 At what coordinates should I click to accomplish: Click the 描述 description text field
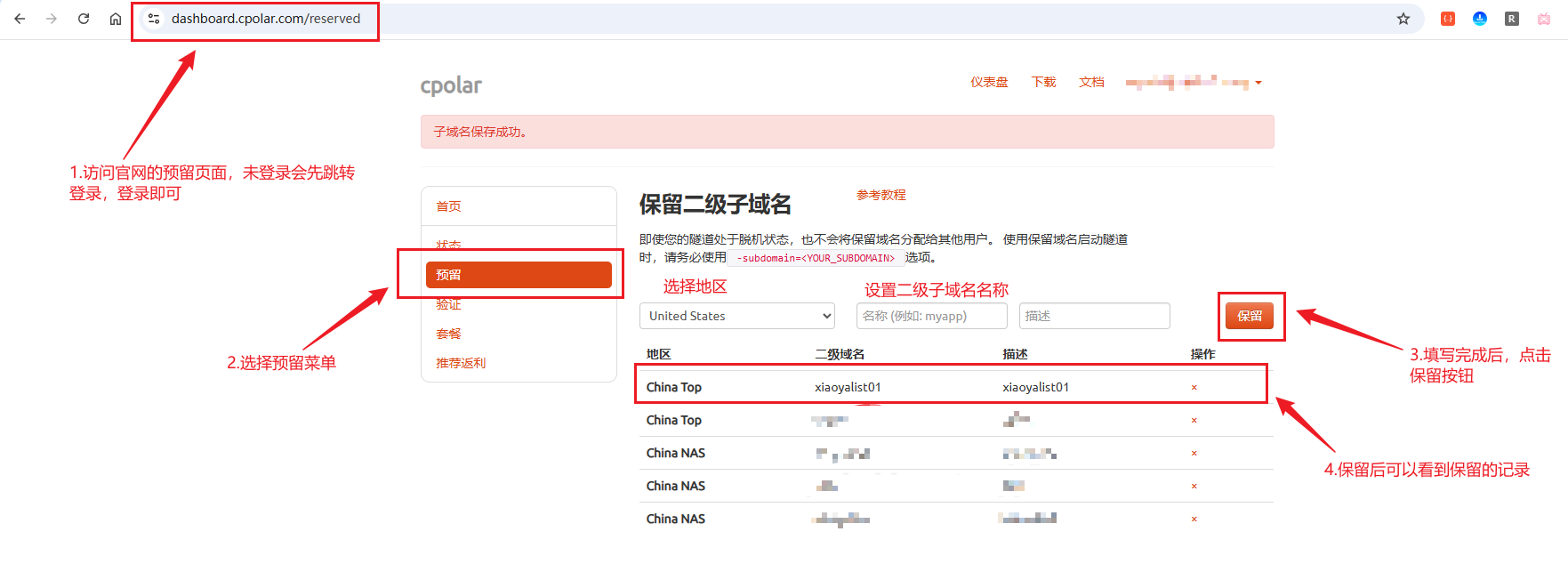1094,316
